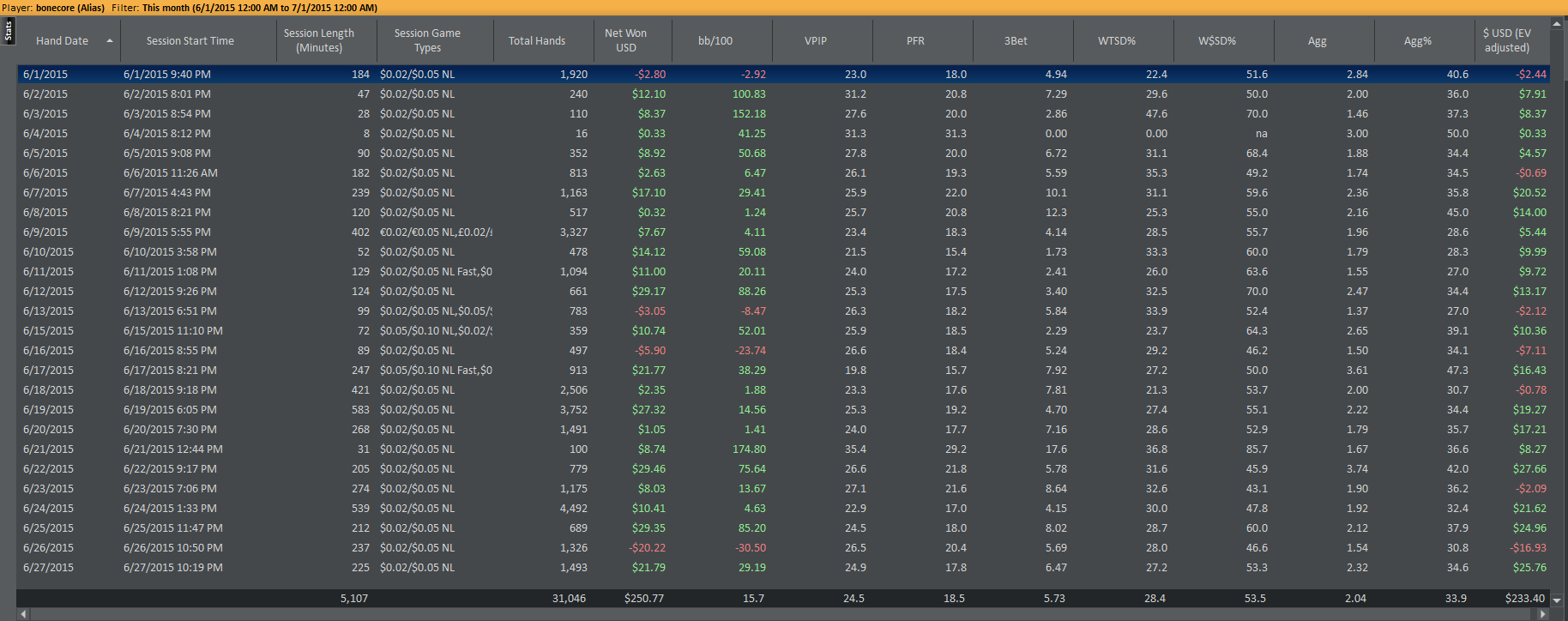Click the bb/100 column header
This screenshot has width=1568, height=621.
[x=715, y=41]
